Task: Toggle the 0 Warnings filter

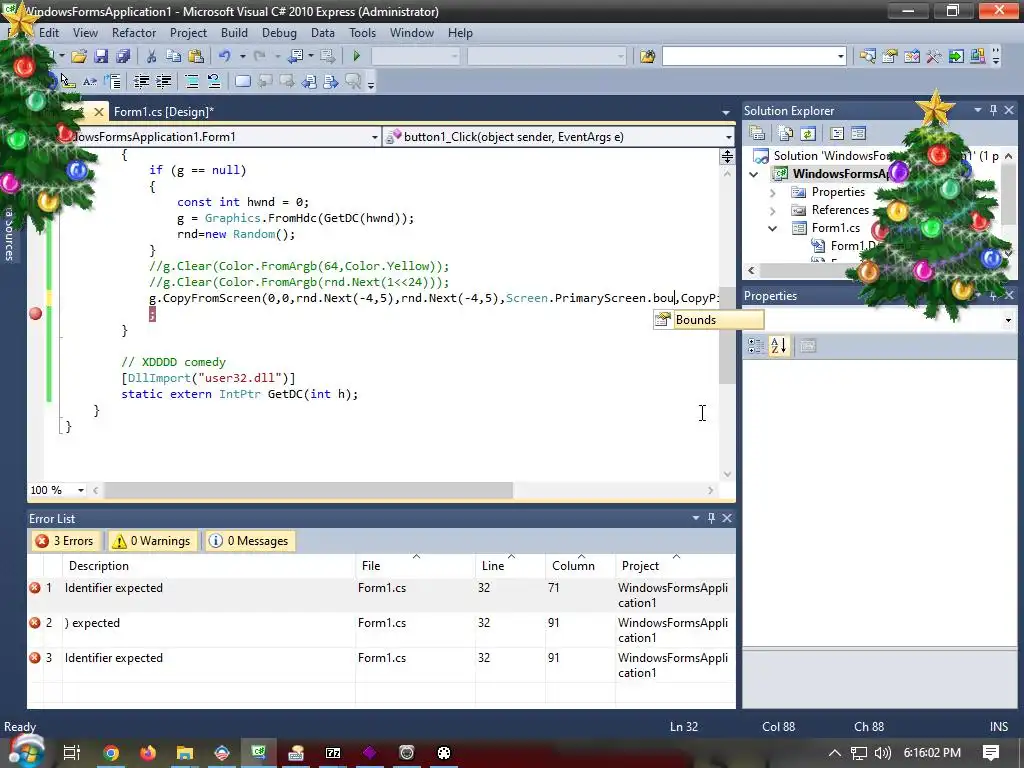Action: click(152, 541)
